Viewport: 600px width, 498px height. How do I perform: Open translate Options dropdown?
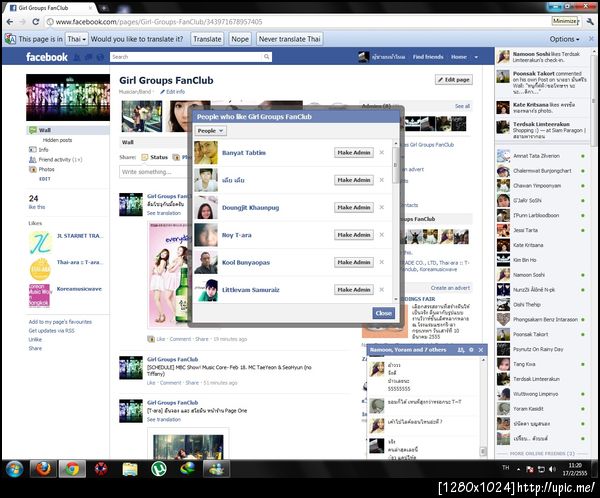point(564,39)
